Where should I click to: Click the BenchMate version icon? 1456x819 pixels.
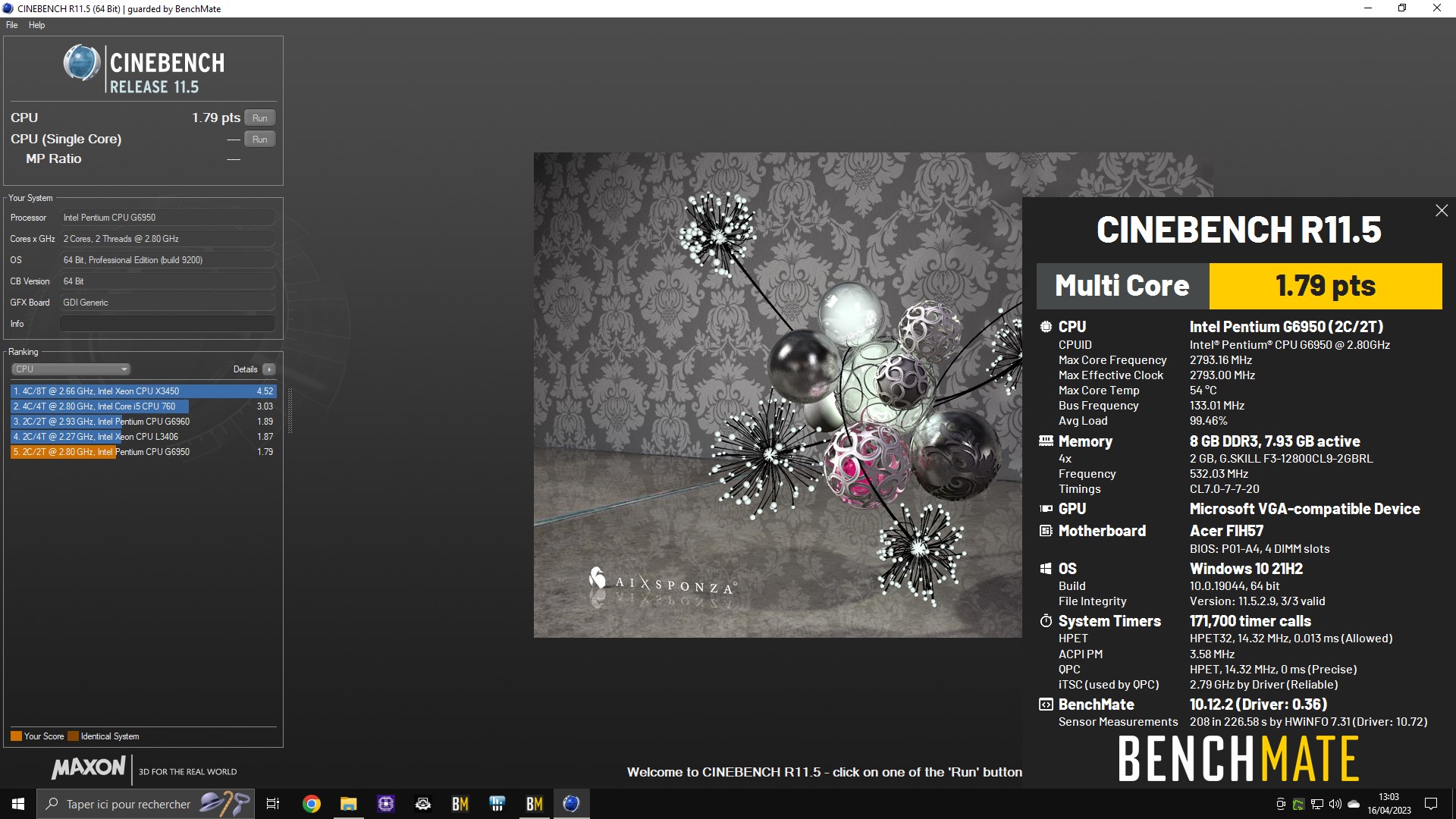point(1046,704)
